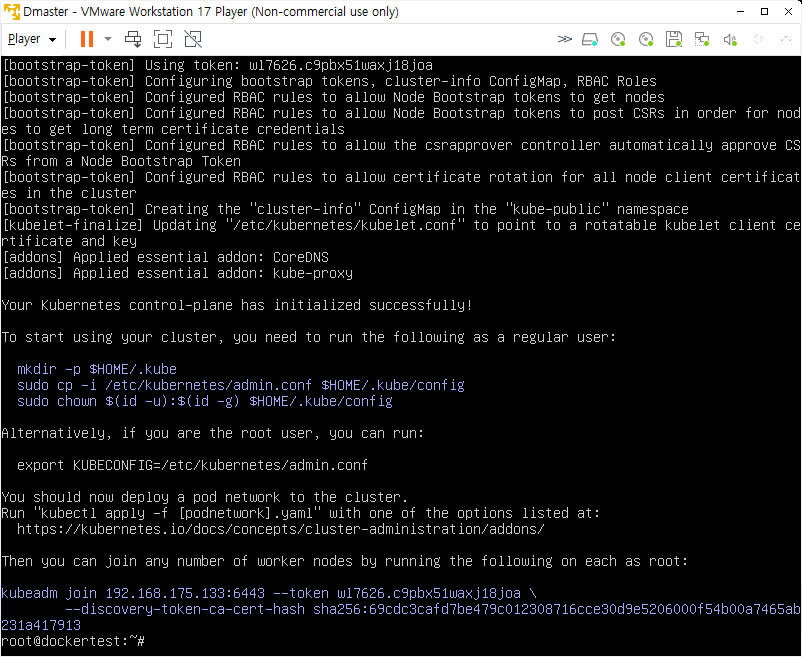Click the 'To start using your cluster' line
Viewport: 802px width, 657px height.
coord(309,337)
